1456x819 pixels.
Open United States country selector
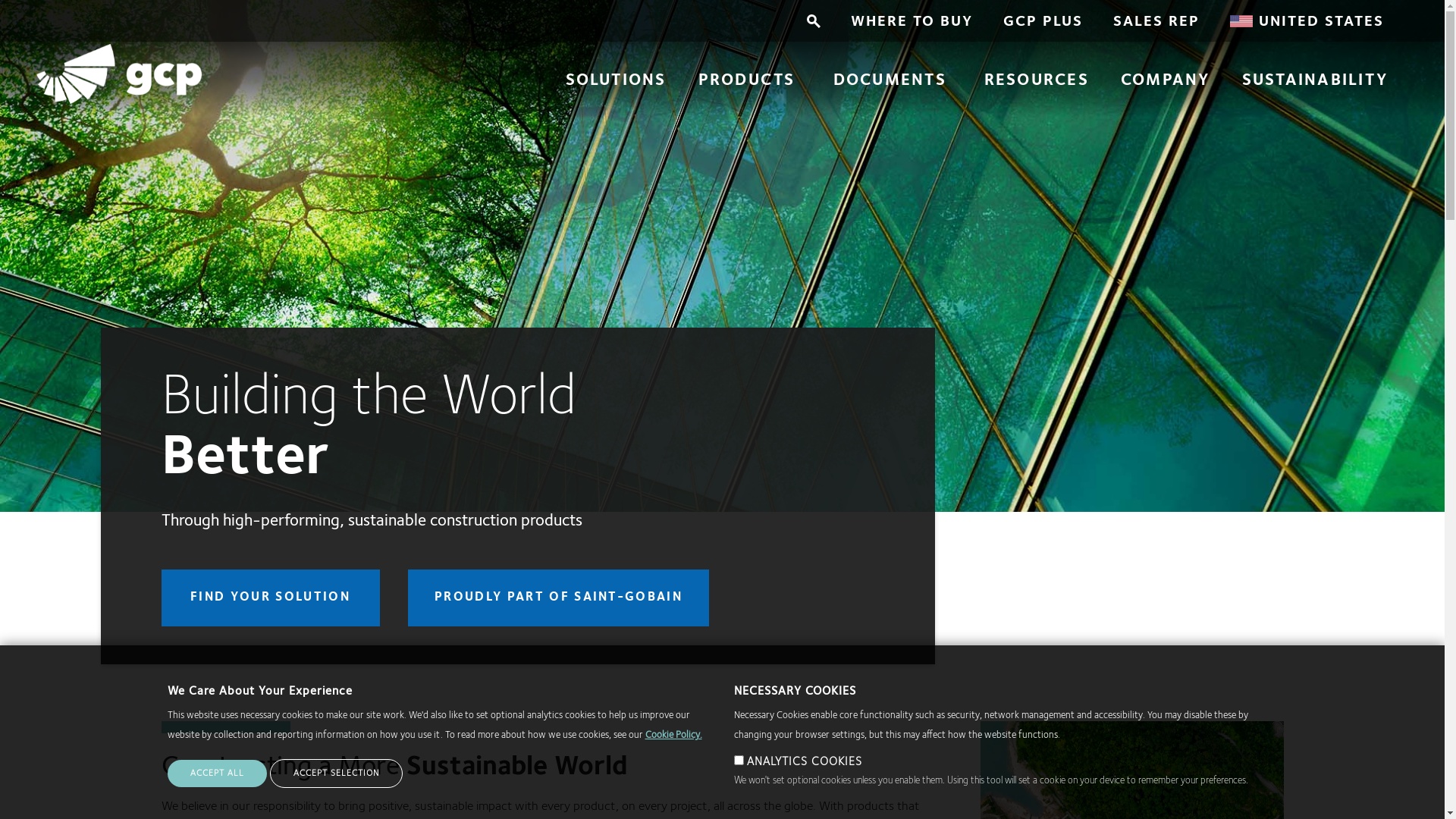pos(1307,21)
